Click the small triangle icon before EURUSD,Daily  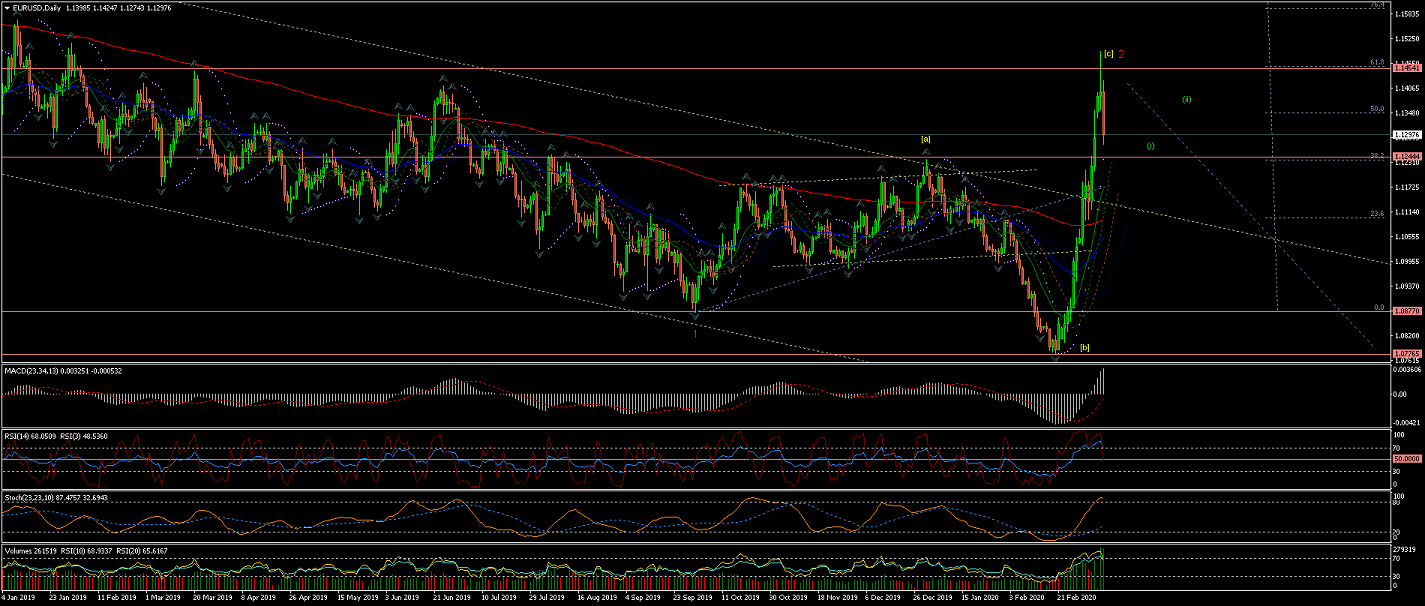click(x=8, y=7)
